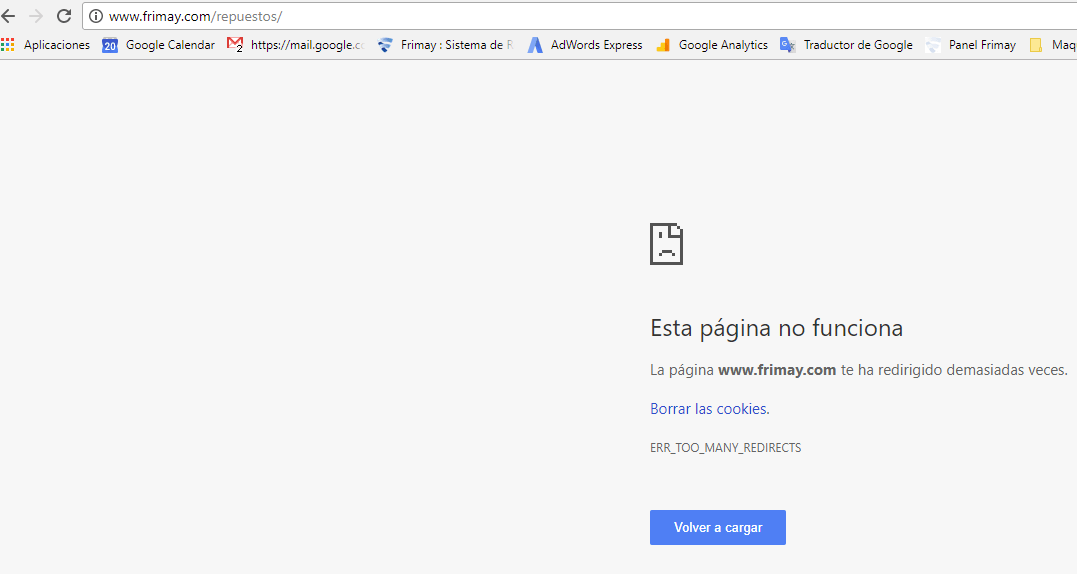Click the forward navigation arrow

[36, 16]
